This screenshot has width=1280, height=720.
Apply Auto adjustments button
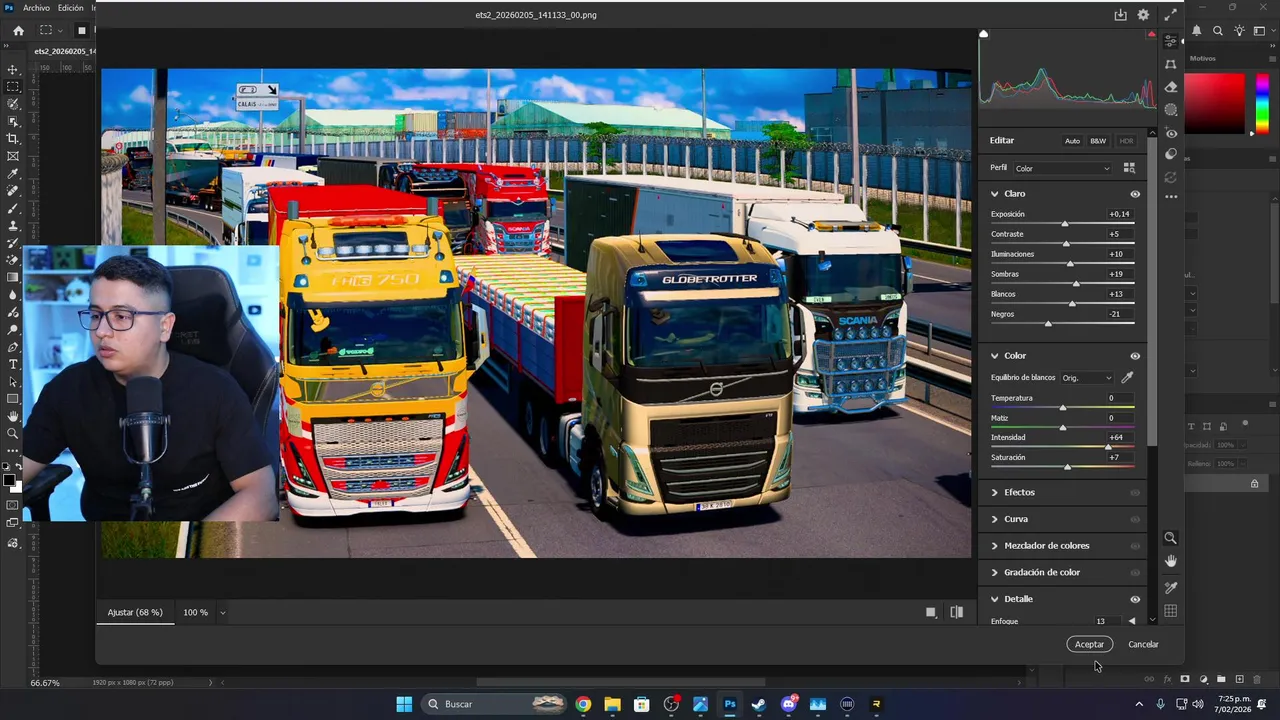tap(1072, 141)
